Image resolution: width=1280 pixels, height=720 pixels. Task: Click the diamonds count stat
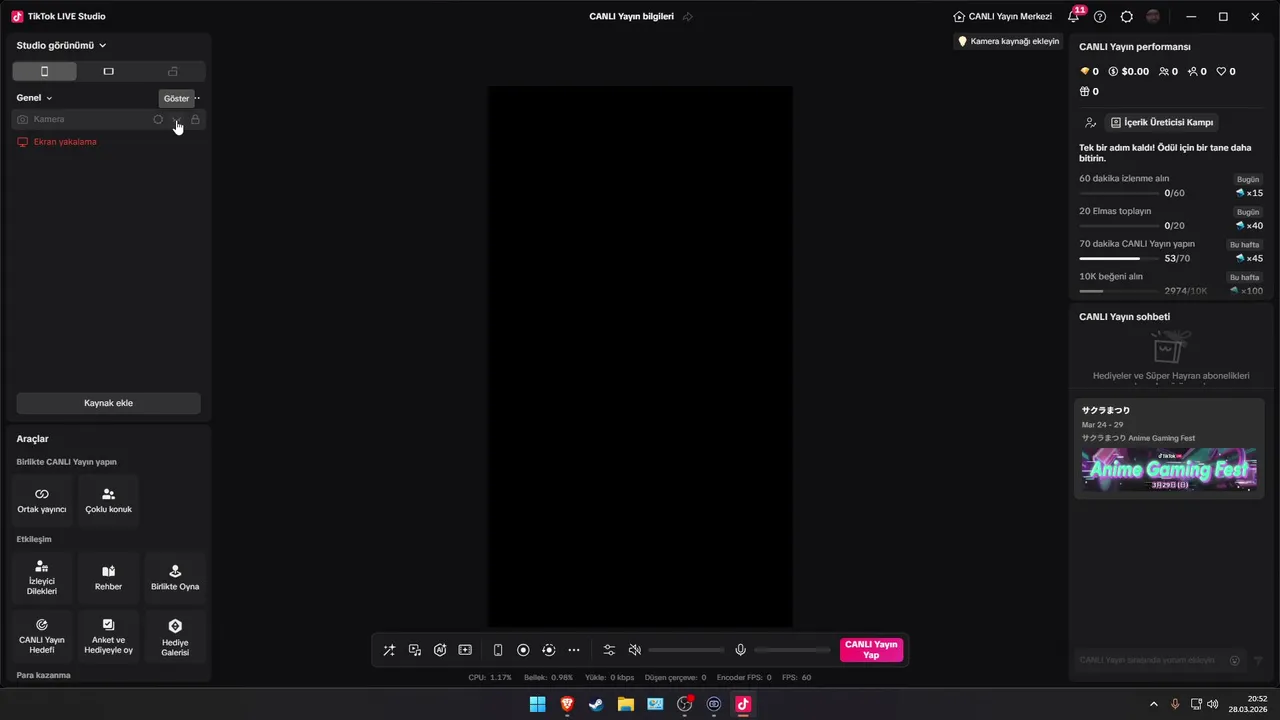pyautogui.click(x=1090, y=71)
